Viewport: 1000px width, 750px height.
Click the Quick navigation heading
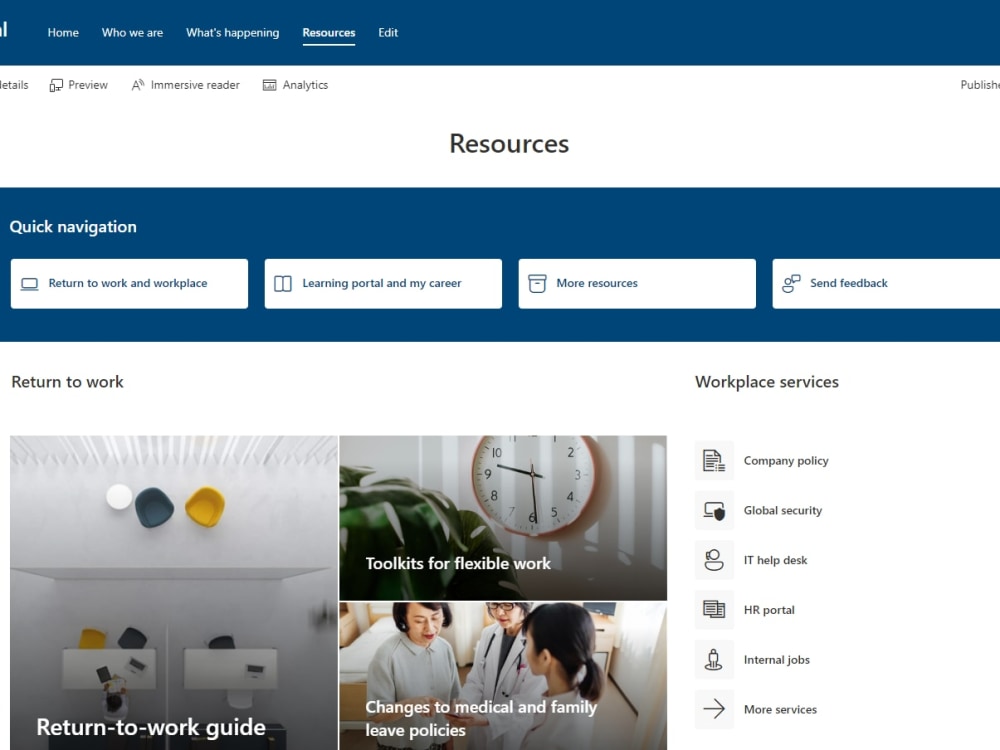[73, 226]
